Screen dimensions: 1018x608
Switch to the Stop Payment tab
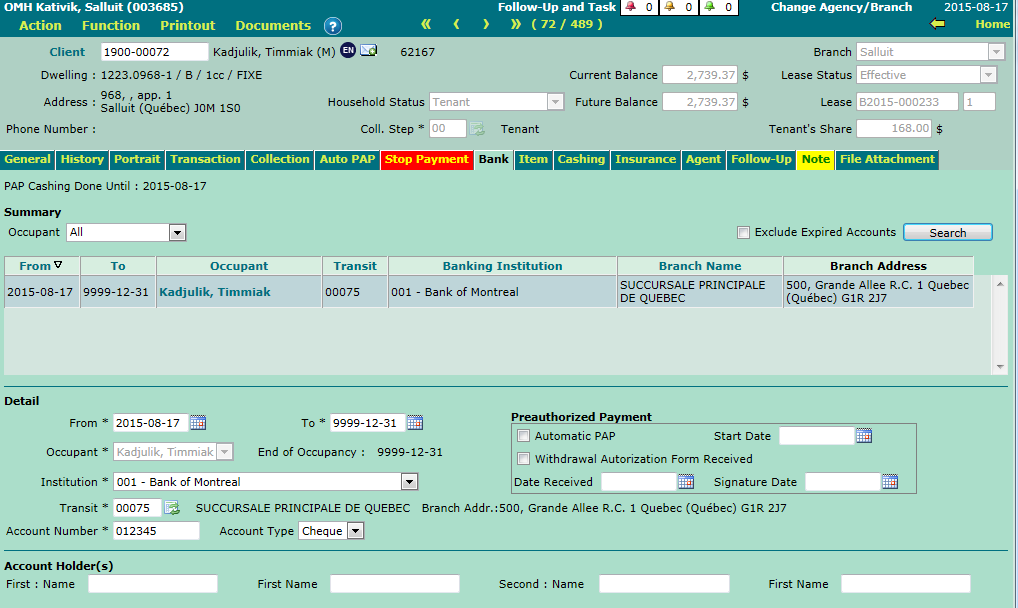point(426,160)
